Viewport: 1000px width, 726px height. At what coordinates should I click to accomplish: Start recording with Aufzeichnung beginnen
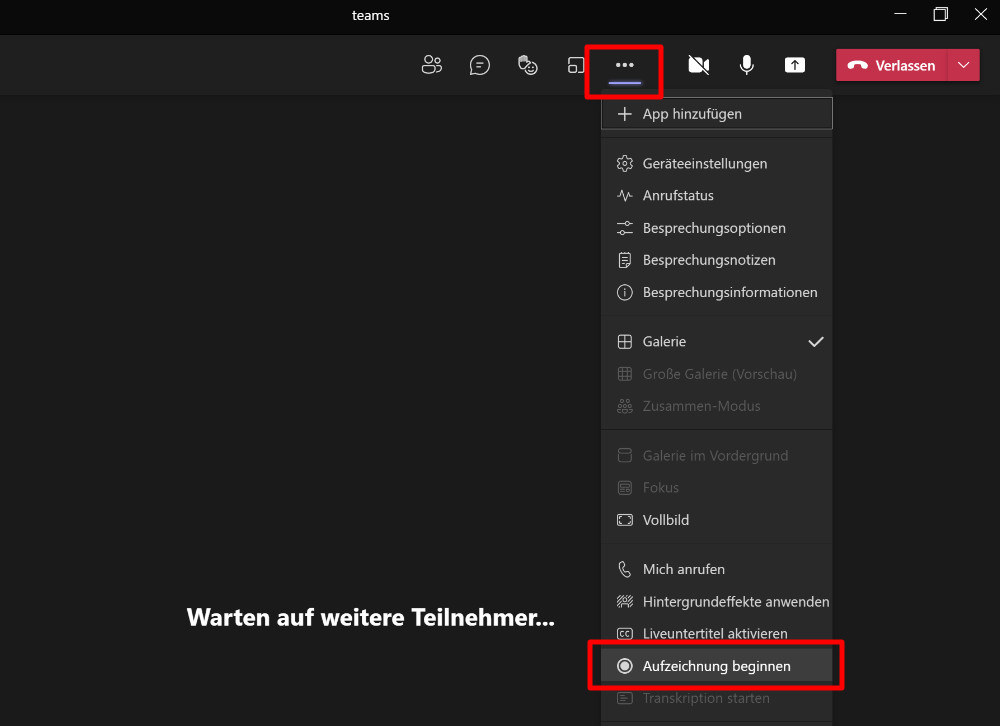click(717, 666)
